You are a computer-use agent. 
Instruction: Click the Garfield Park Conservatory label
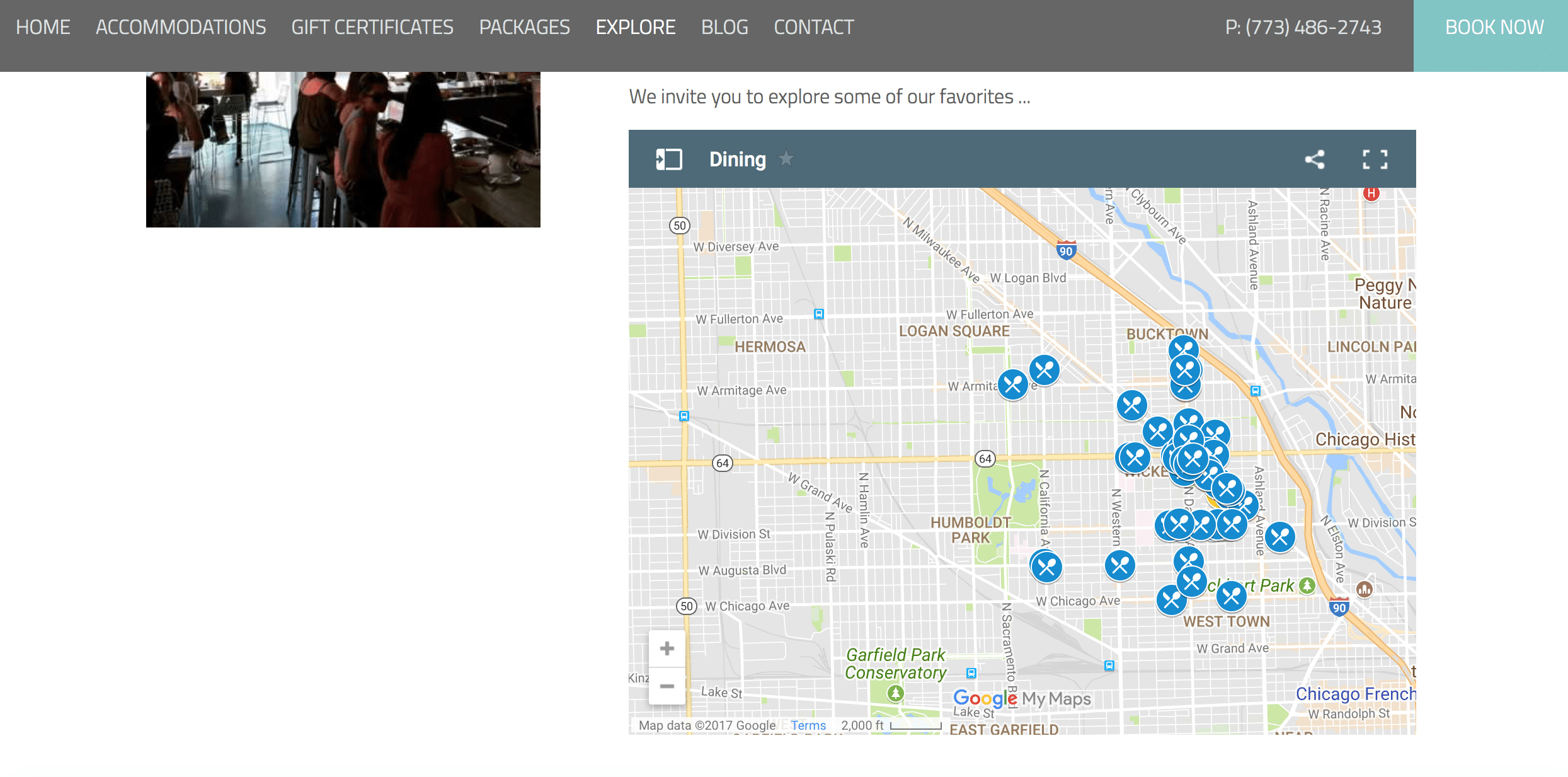point(895,664)
